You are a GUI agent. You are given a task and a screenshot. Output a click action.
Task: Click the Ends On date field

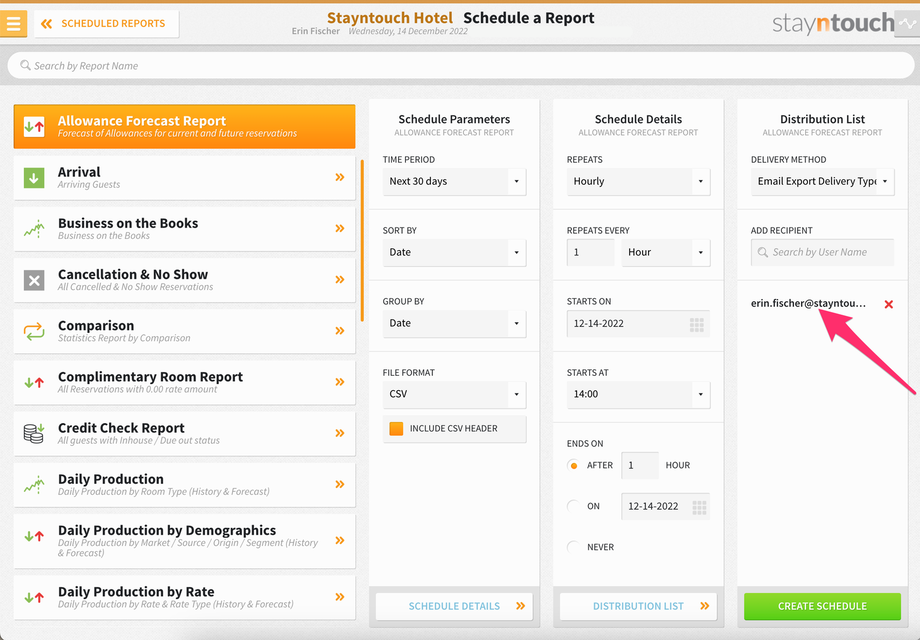click(665, 506)
